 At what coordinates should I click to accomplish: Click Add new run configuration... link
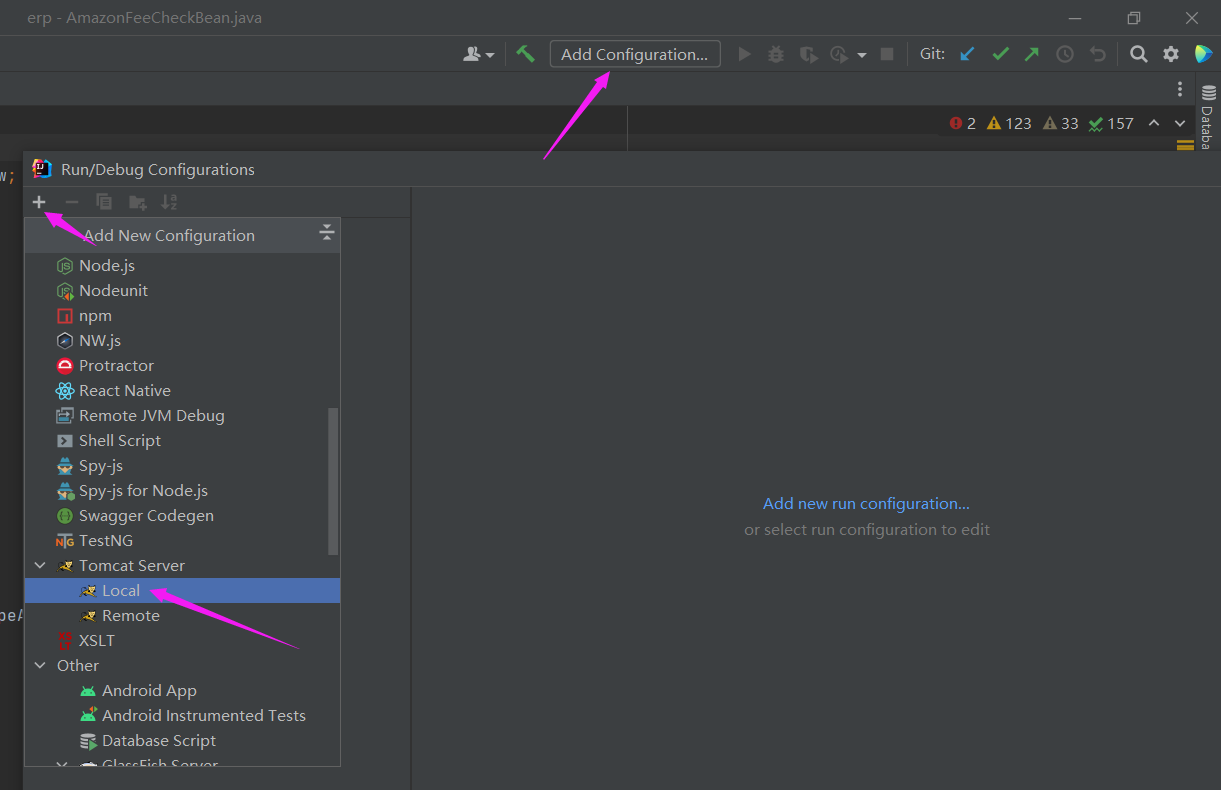click(866, 503)
